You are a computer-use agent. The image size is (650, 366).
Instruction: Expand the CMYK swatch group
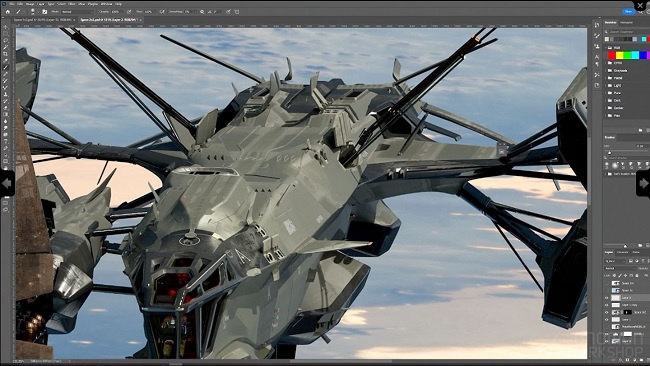[x=605, y=63]
